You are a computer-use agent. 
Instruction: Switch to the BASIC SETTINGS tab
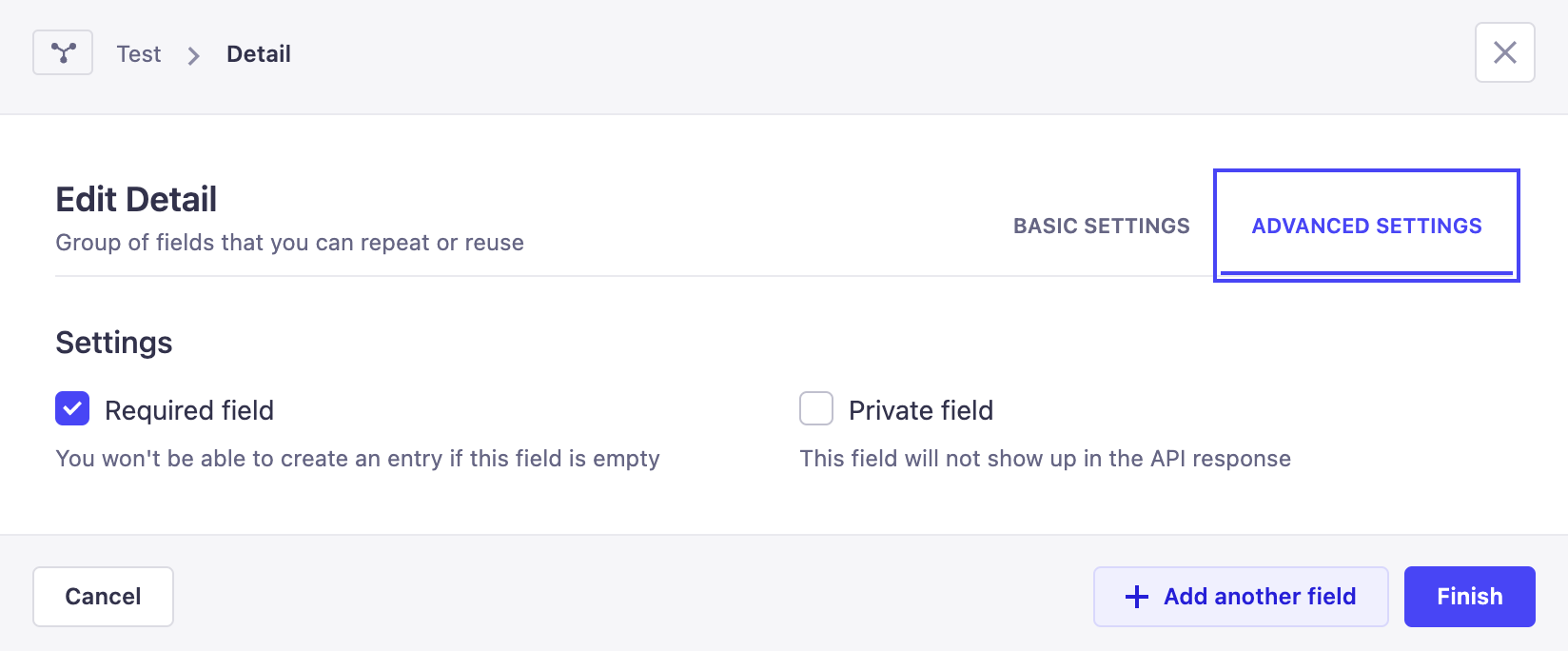(x=1101, y=226)
